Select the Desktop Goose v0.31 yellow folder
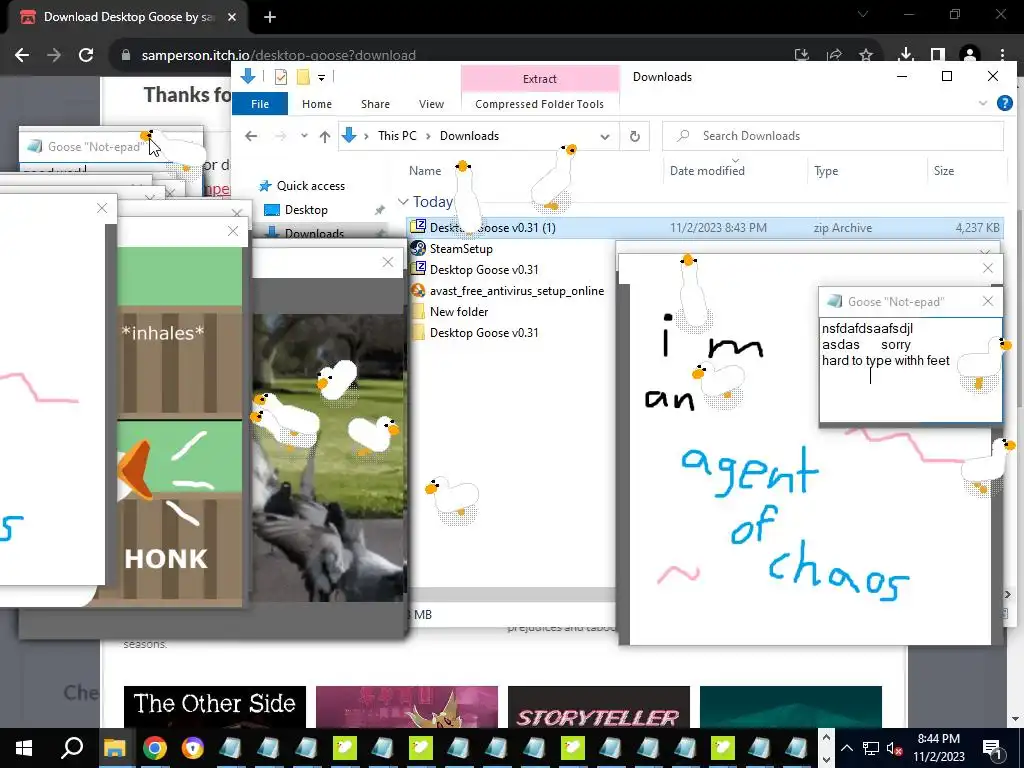The height and width of the screenshot is (768, 1024). click(484, 332)
